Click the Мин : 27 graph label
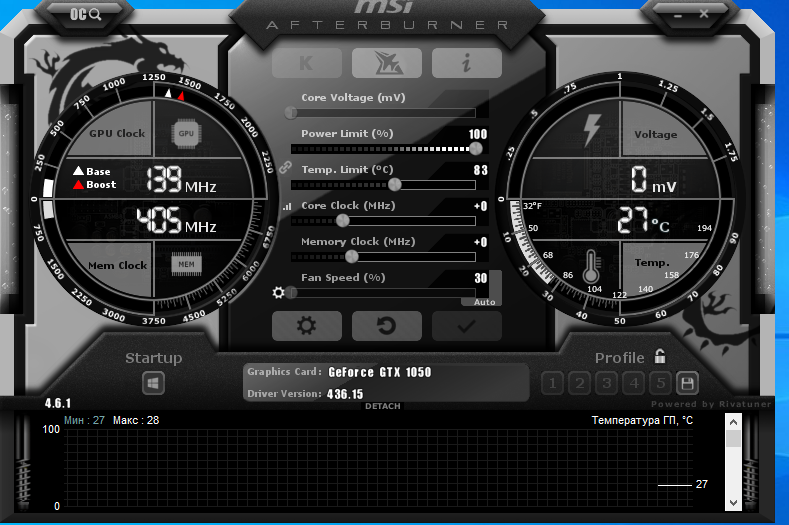789x525 pixels. (x=84, y=420)
